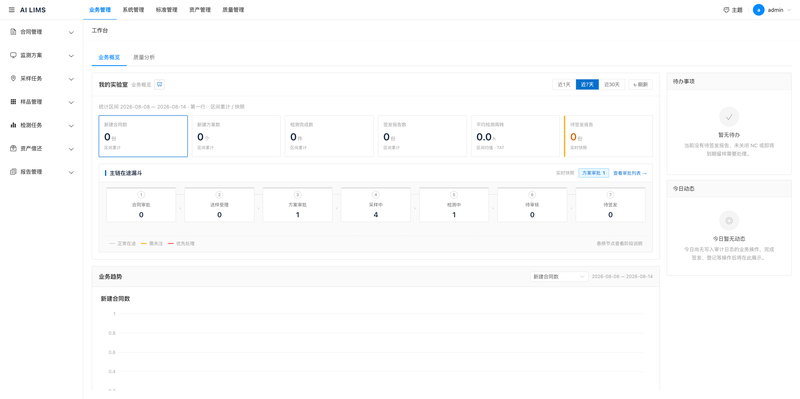The image size is (800, 399).
Task: Click the admin user avatar
Action: pos(759,10)
